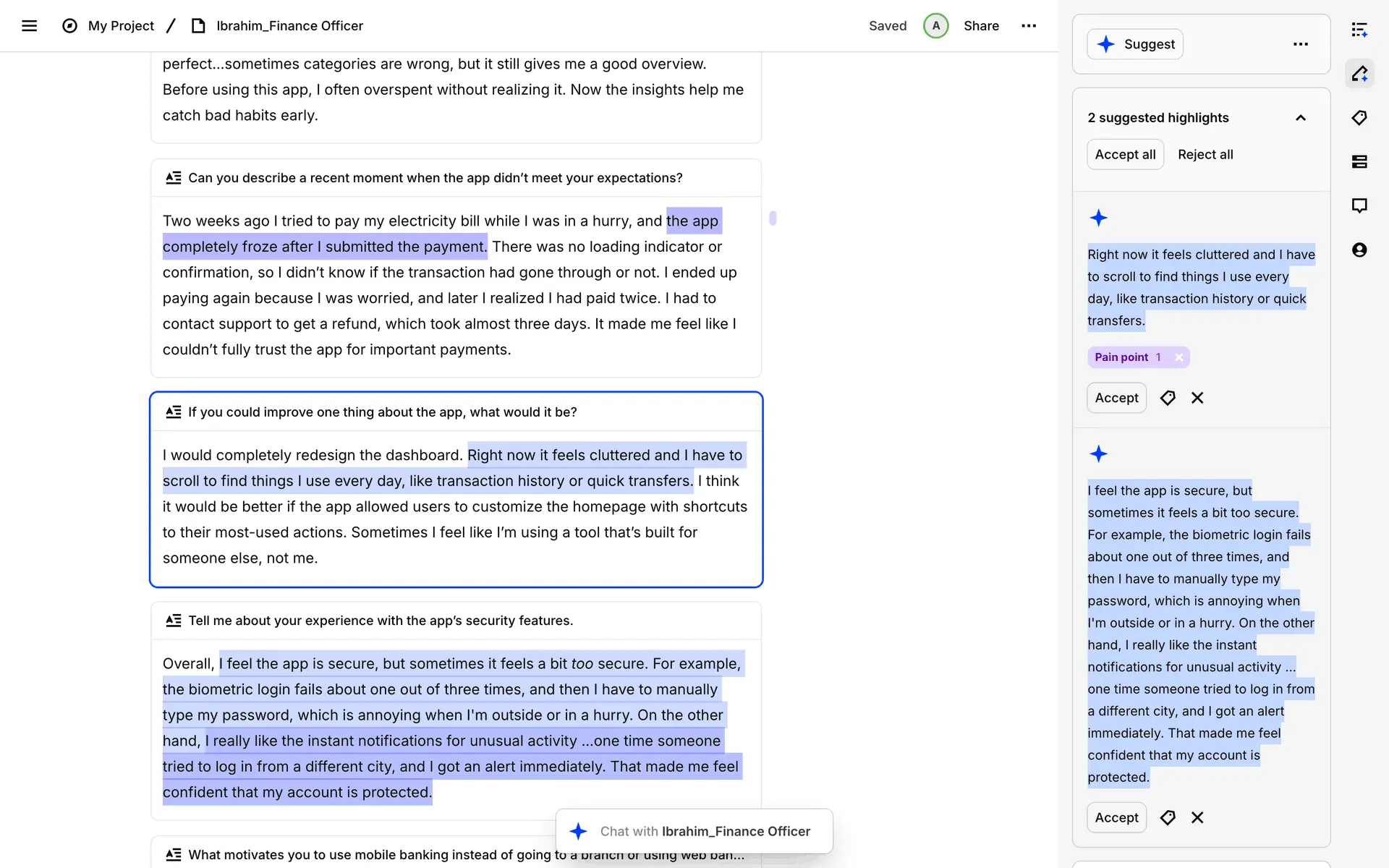
Task: Collapse the 2 suggested highlights section
Action: [1300, 118]
